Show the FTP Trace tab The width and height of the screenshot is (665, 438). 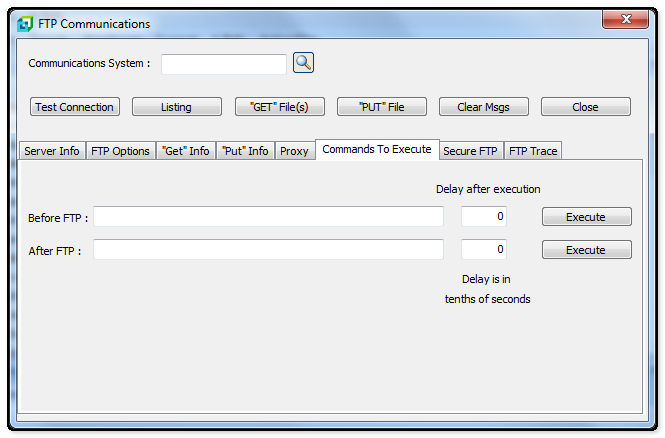[x=533, y=151]
